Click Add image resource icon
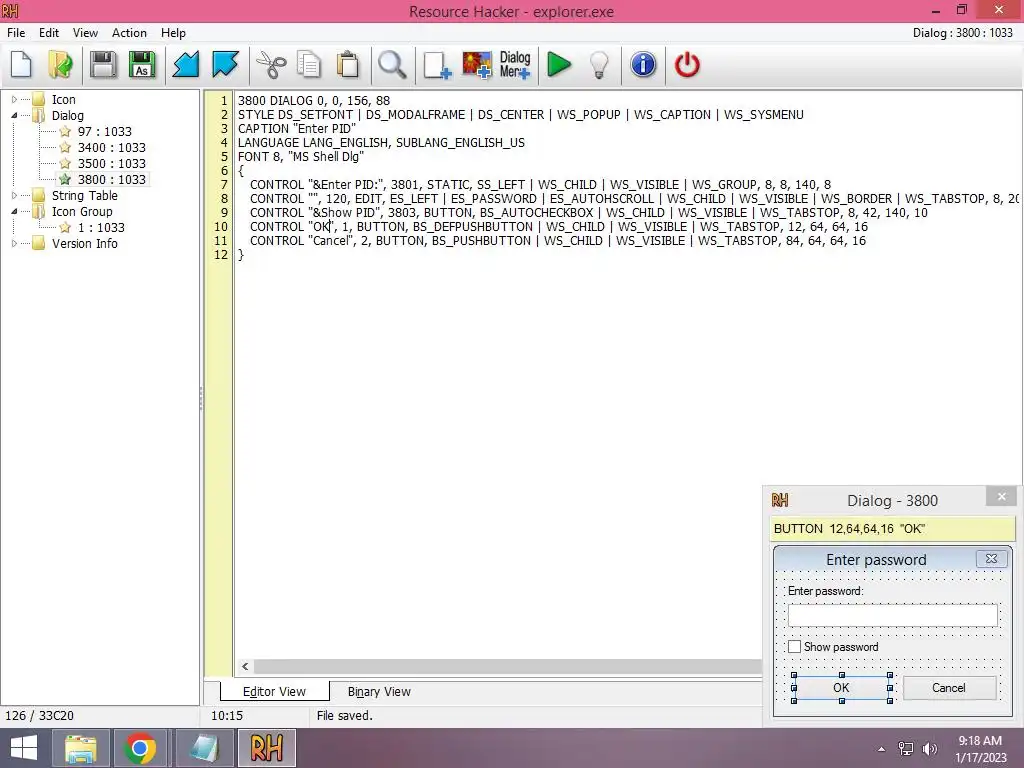 (x=477, y=65)
